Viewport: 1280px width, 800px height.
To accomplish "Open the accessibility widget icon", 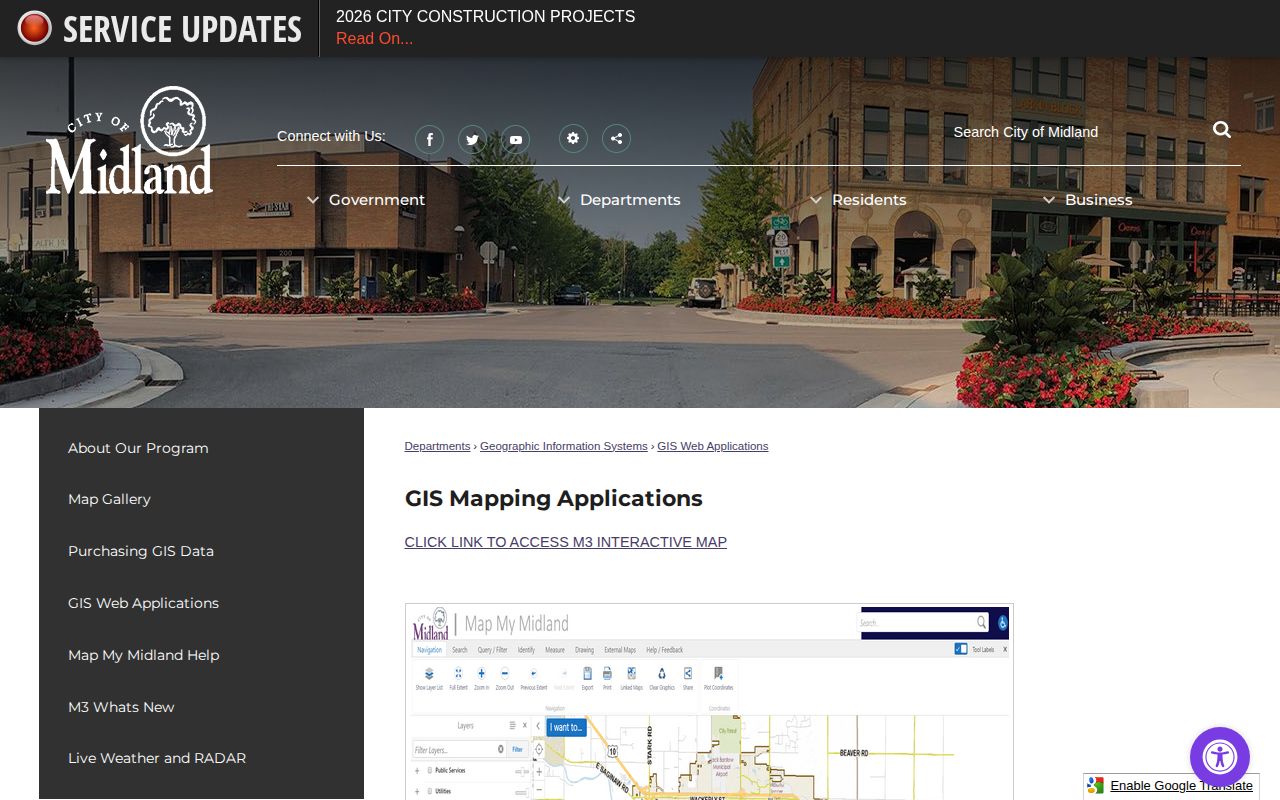I will (x=1220, y=757).
